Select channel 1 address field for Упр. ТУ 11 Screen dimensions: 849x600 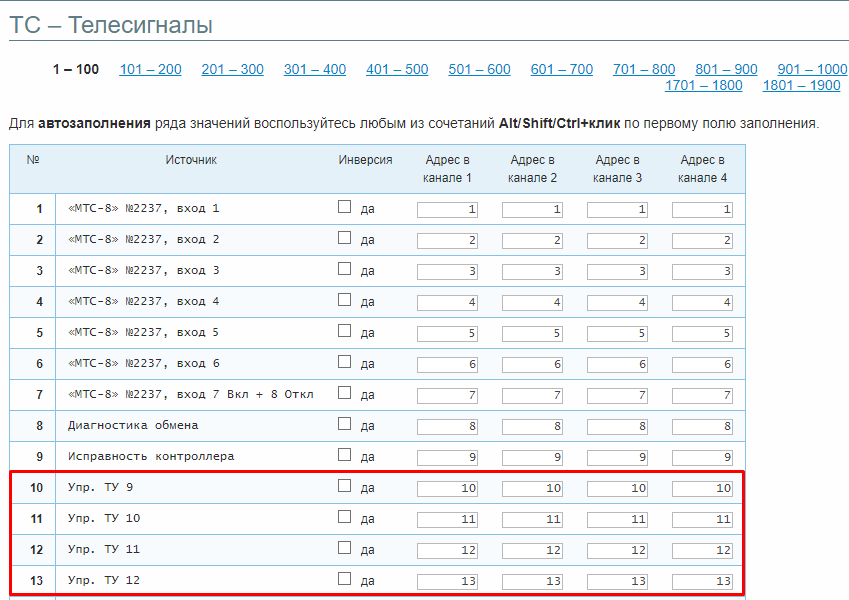point(448,550)
